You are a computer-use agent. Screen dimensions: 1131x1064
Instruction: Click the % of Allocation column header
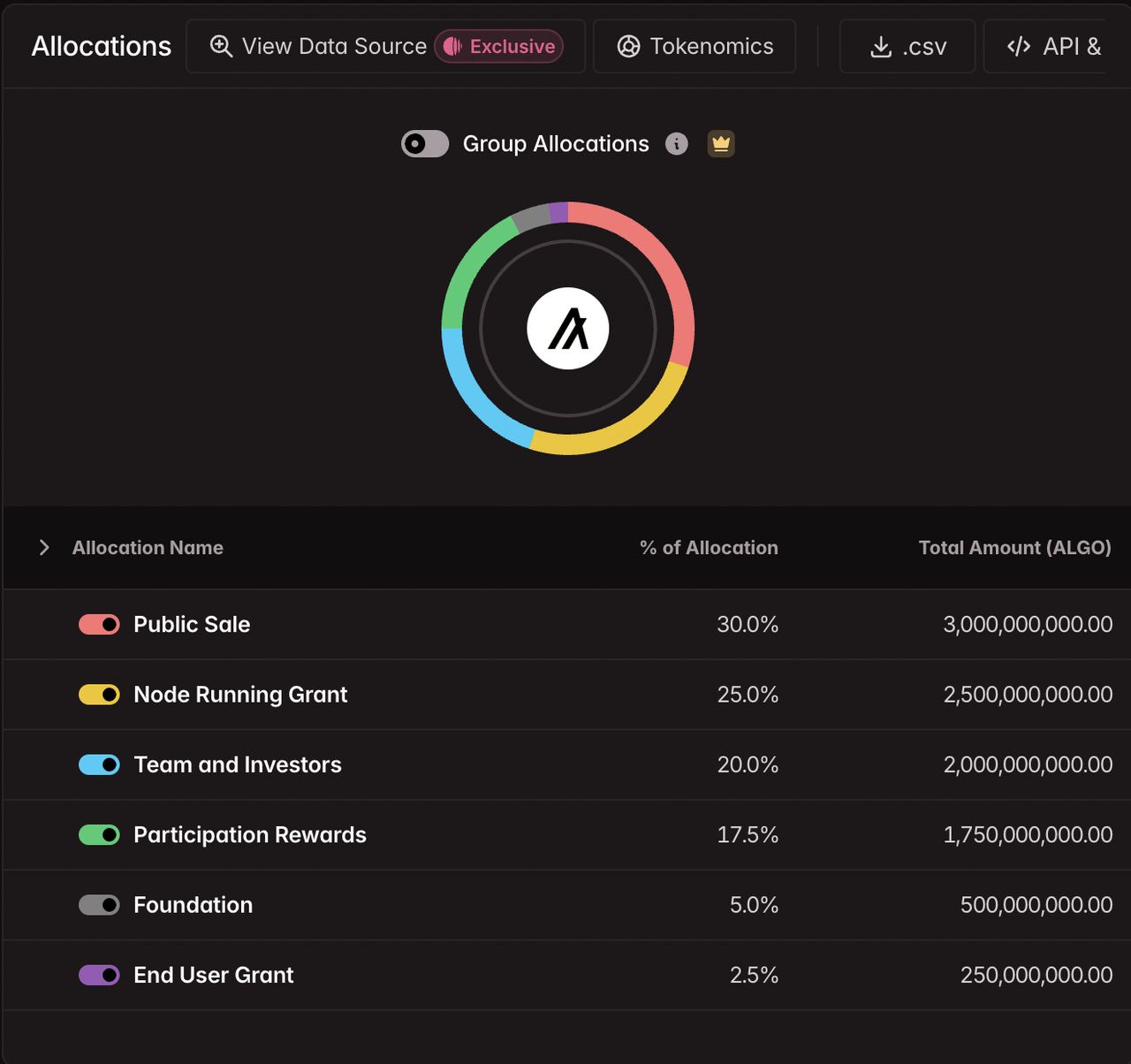(x=709, y=548)
